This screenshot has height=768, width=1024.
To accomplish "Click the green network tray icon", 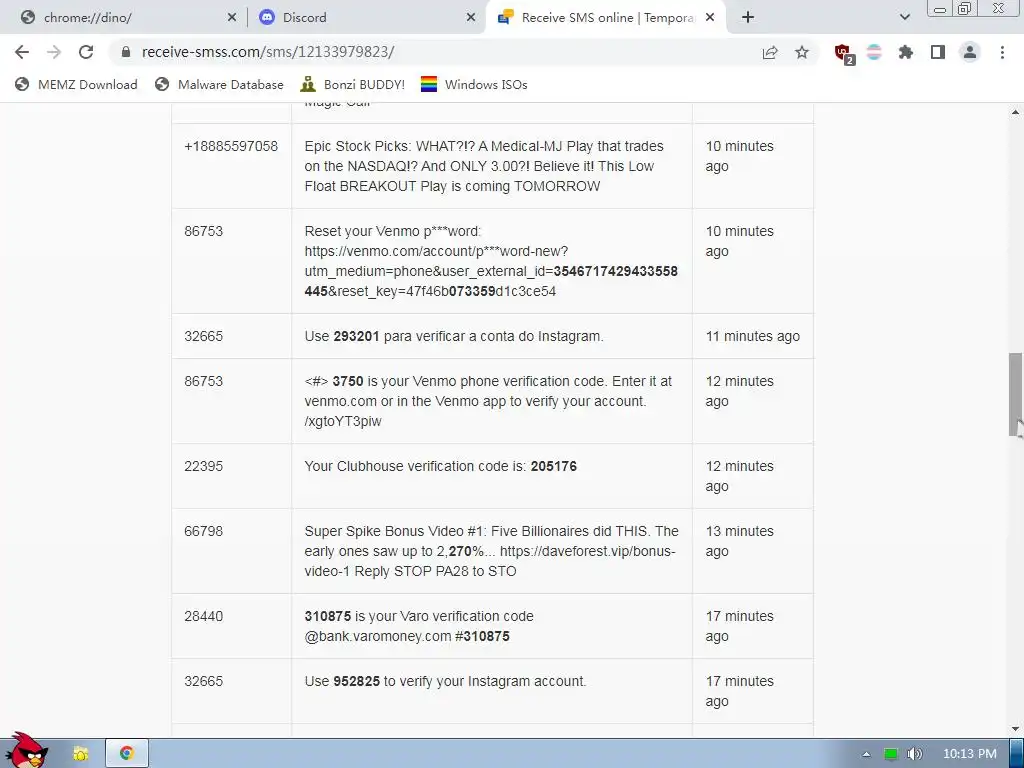I will (891, 754).
